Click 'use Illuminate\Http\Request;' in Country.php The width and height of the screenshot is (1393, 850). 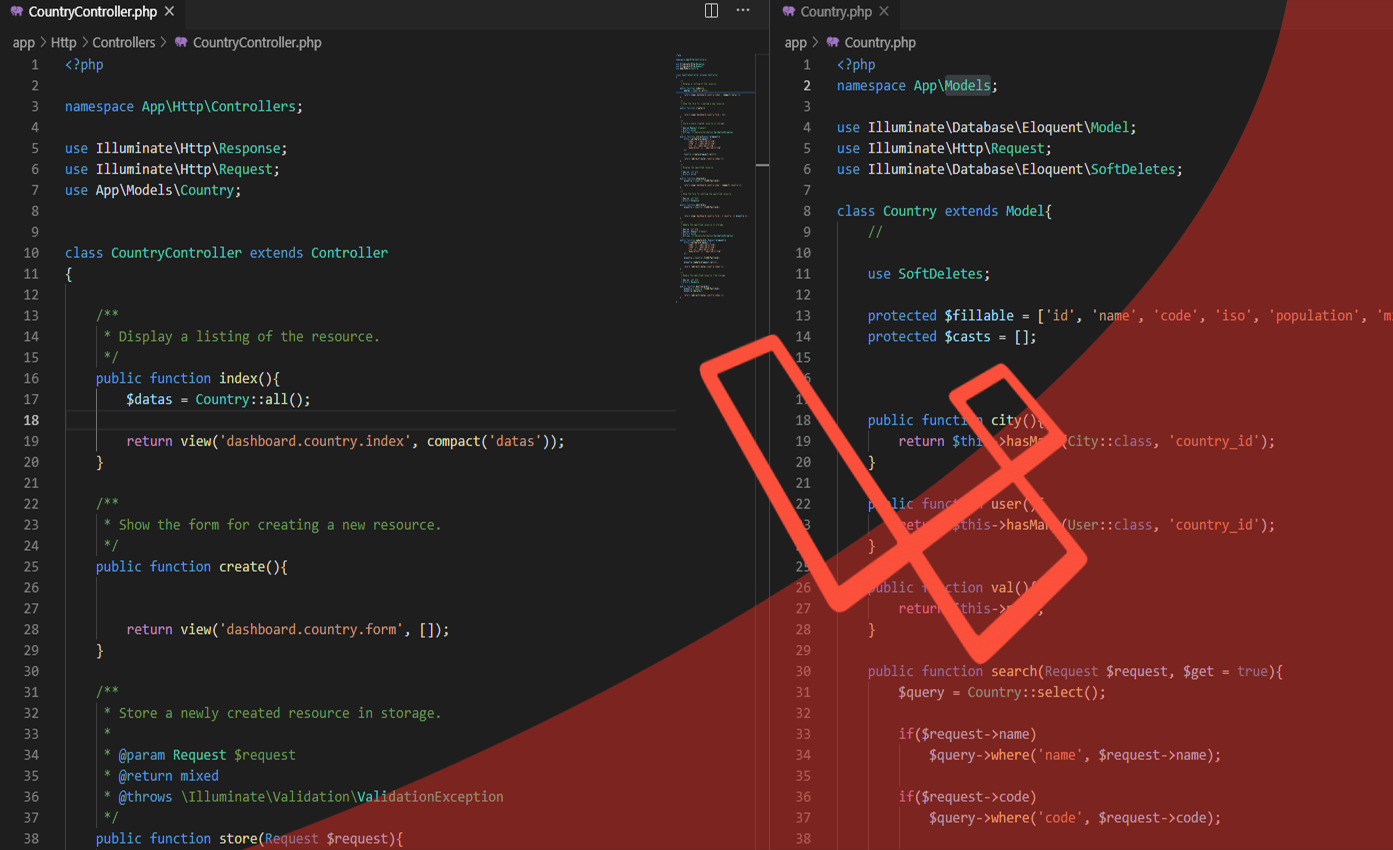click(944, 148)
